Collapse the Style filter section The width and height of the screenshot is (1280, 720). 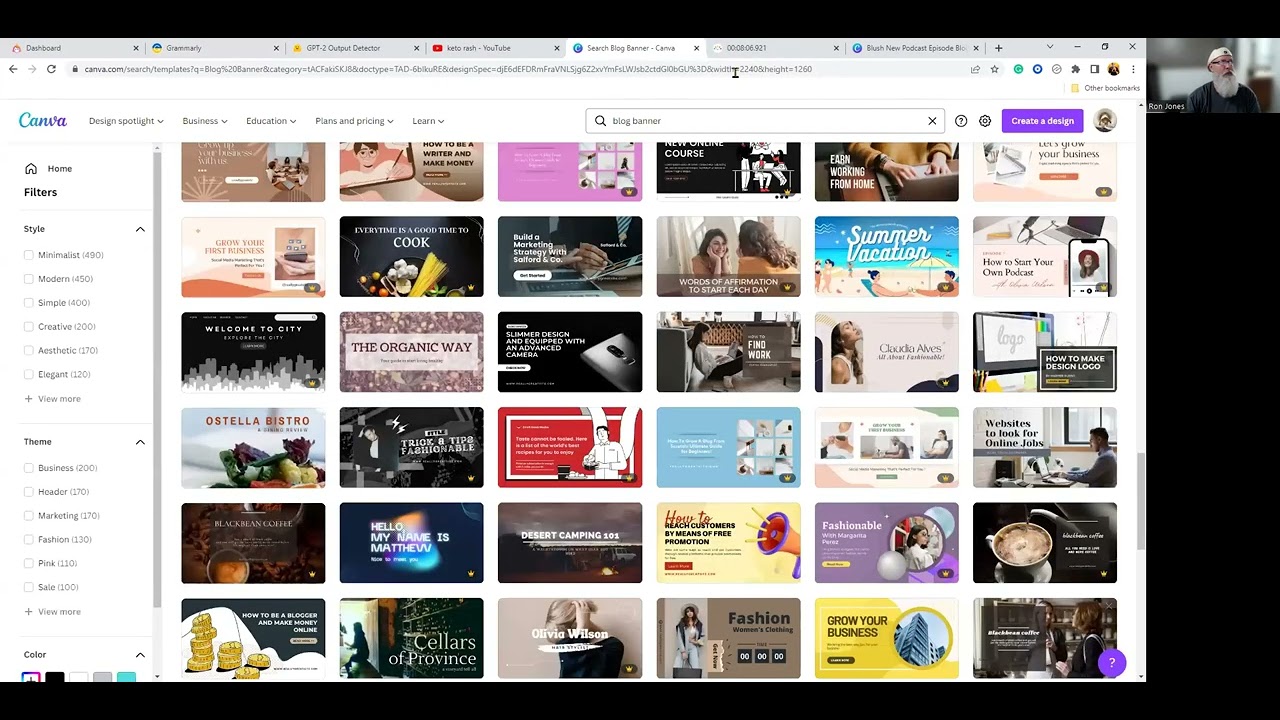pos(140,229)
